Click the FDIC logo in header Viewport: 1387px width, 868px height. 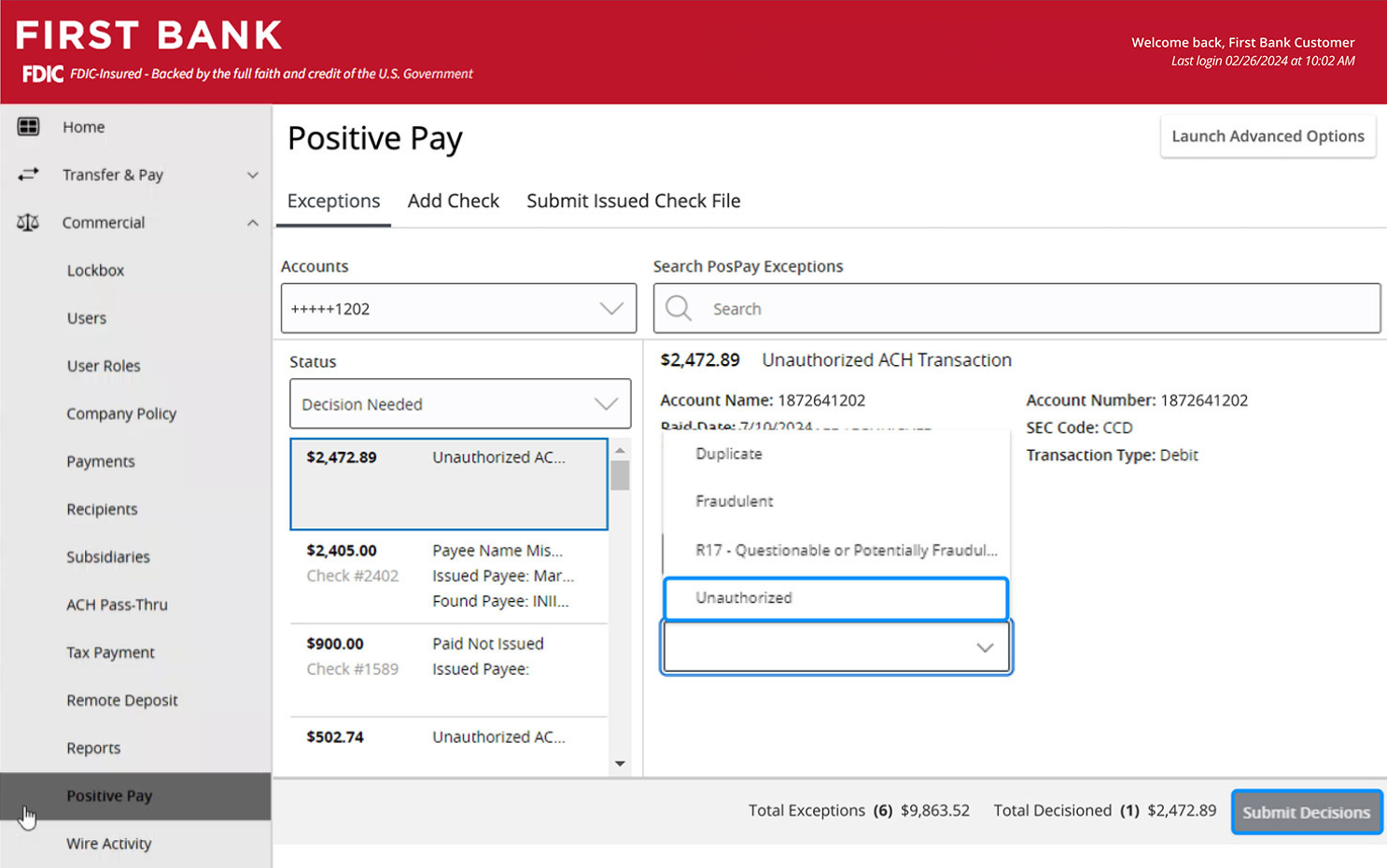(x=43, y=74)
